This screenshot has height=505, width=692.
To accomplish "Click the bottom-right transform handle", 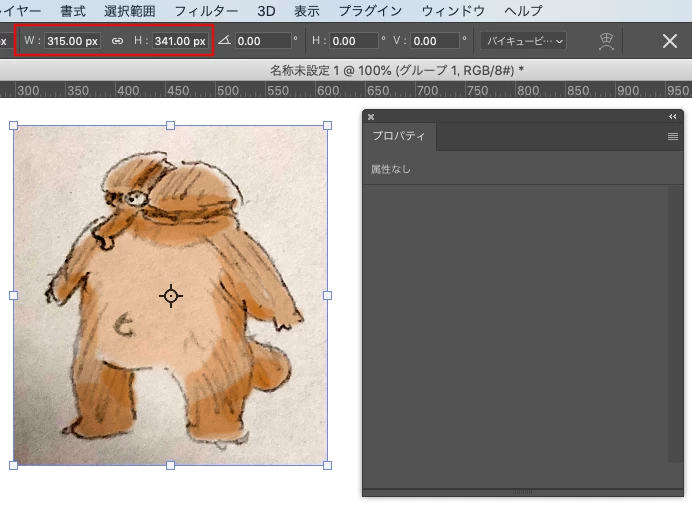I will click(x=327, y=465).
